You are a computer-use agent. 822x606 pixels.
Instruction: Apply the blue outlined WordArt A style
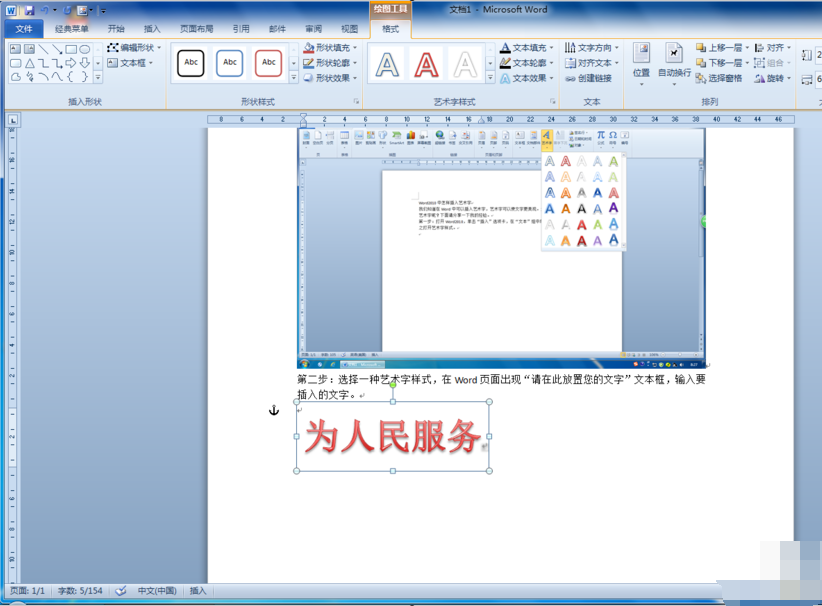(387, 65)
